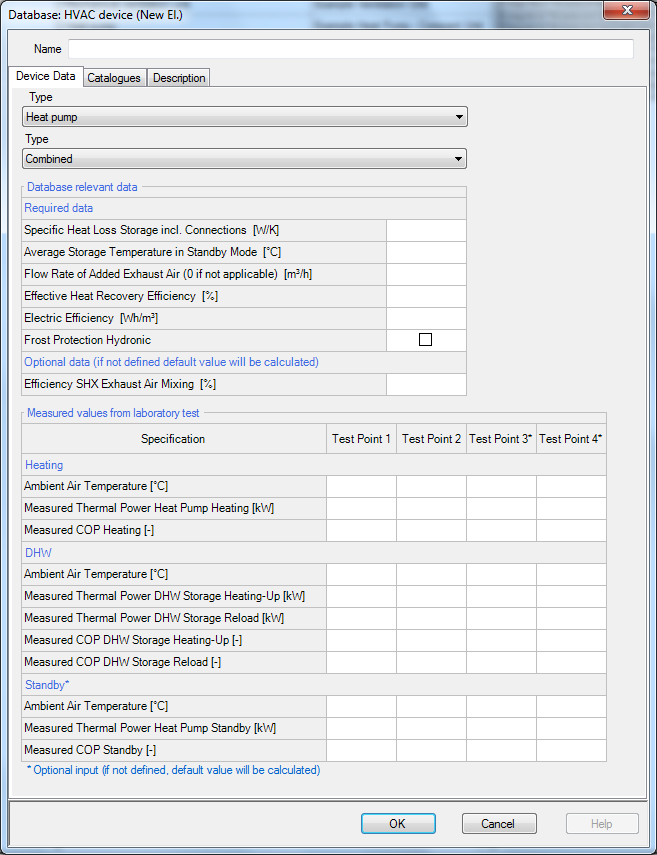Click the 'Optional data' section label
Viewport: 657px width, 855px height.
point(171,362)
